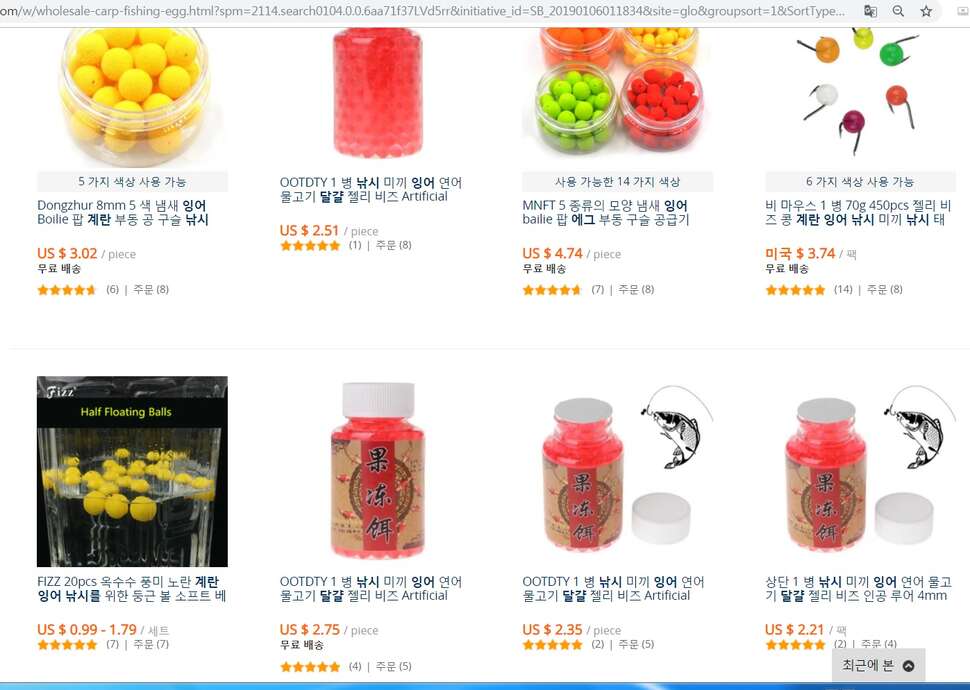The image size is (970, 690).
Task: Open MNFT 5 종류의 모양 product title link
Action: coord(606,212)
